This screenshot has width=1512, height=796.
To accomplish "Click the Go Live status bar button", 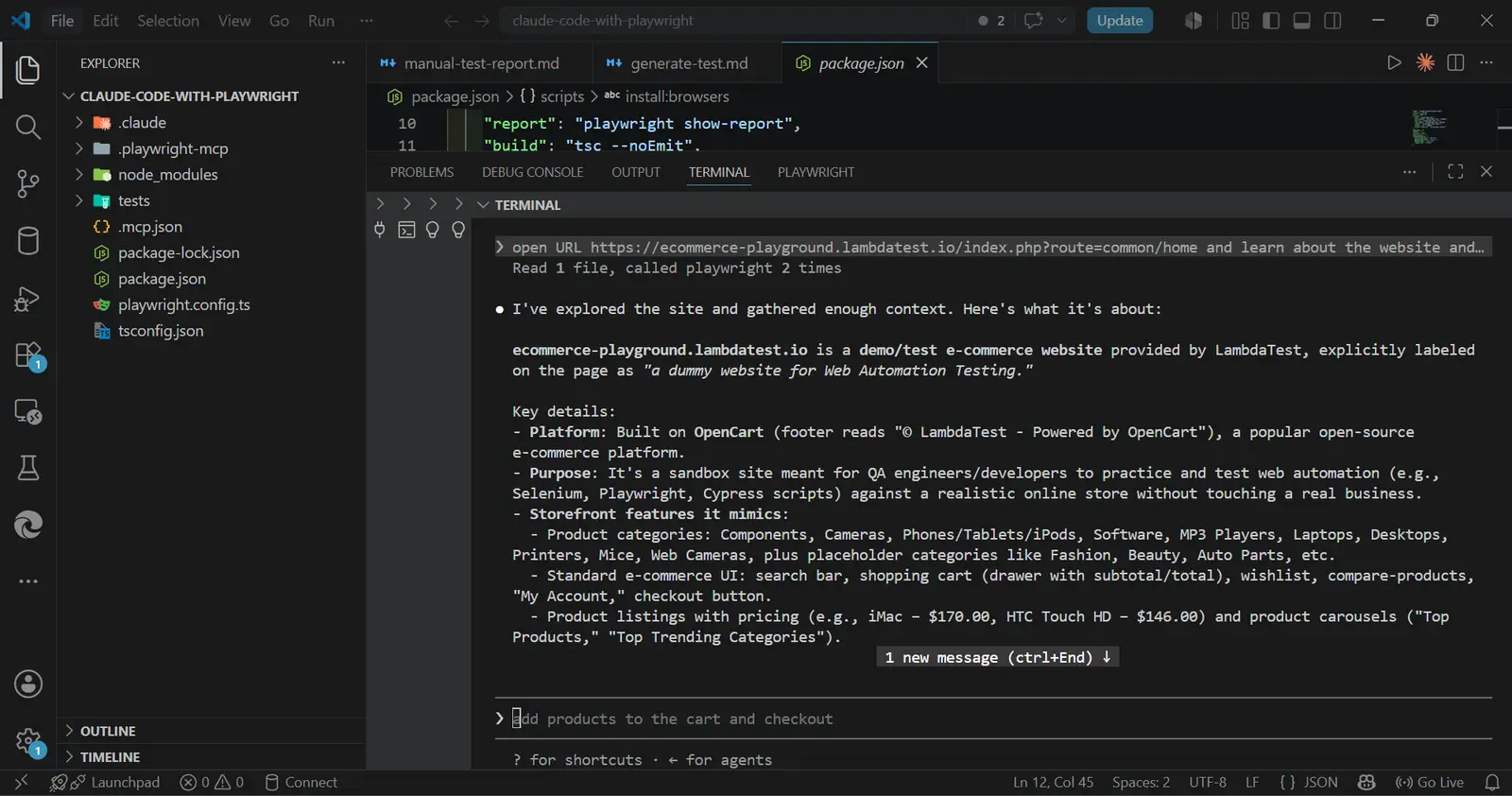I will coord(1430,783).
